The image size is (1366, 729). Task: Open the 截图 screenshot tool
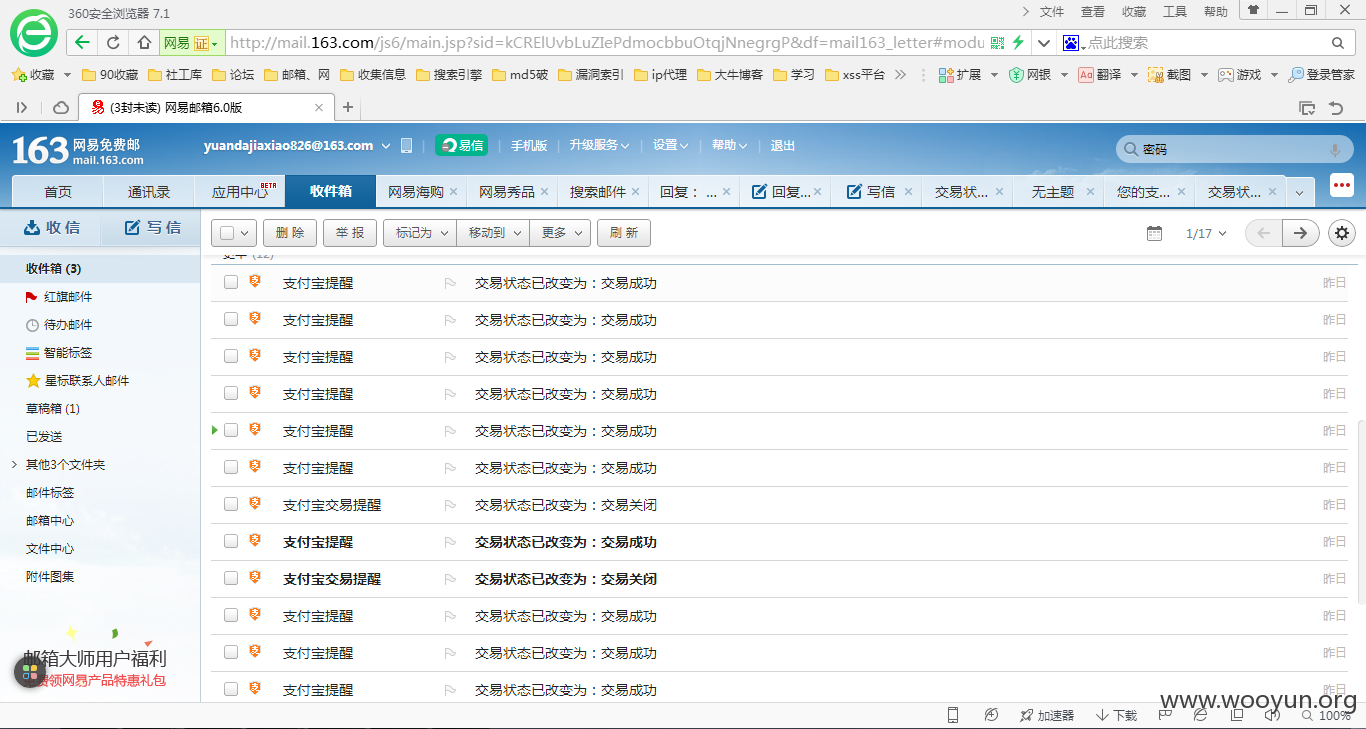tap(1169, 75)
